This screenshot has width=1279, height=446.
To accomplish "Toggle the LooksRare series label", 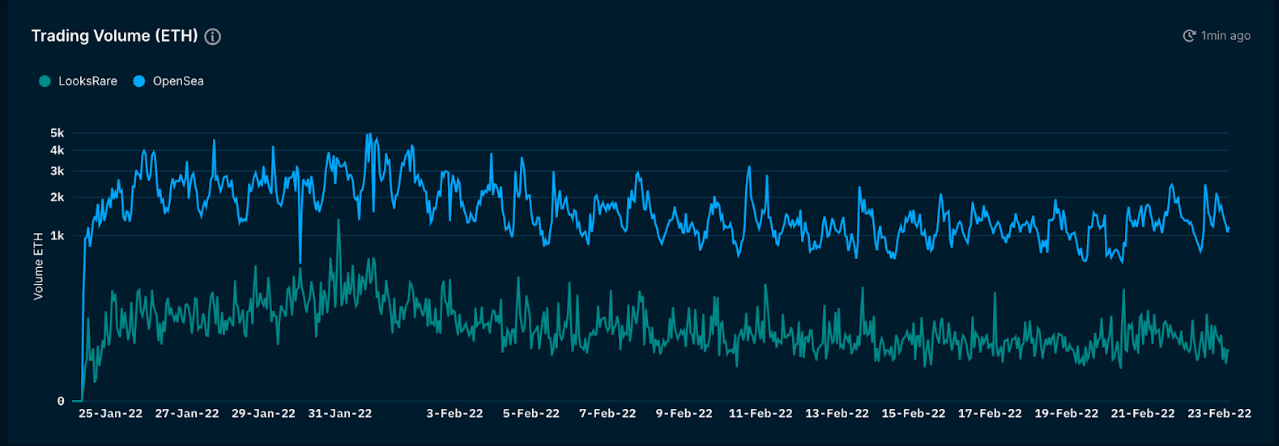I will (x=87, y=81).
